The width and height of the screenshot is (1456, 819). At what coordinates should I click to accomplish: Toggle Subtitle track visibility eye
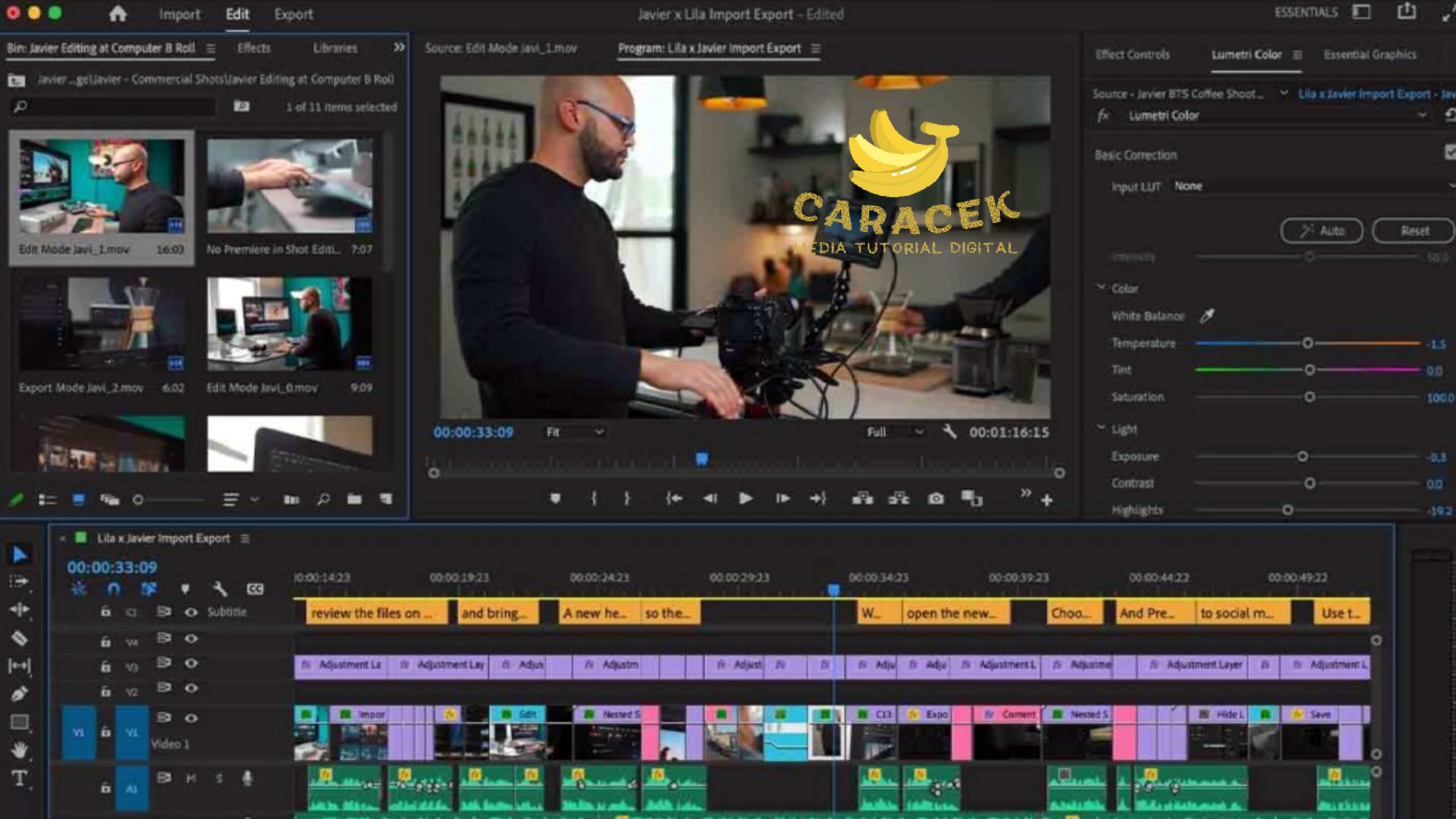pos(191,612)
